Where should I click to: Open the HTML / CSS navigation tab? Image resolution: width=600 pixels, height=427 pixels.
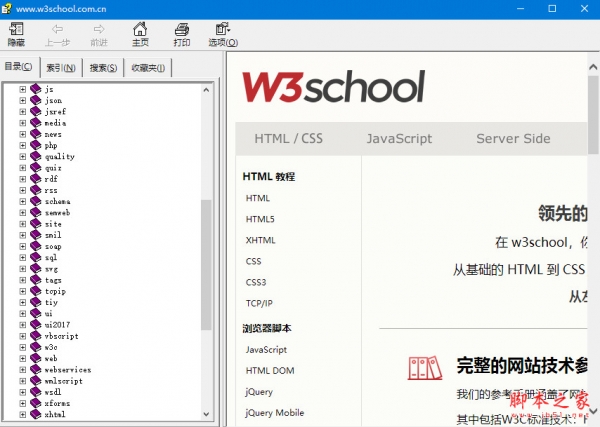[289, 139]
